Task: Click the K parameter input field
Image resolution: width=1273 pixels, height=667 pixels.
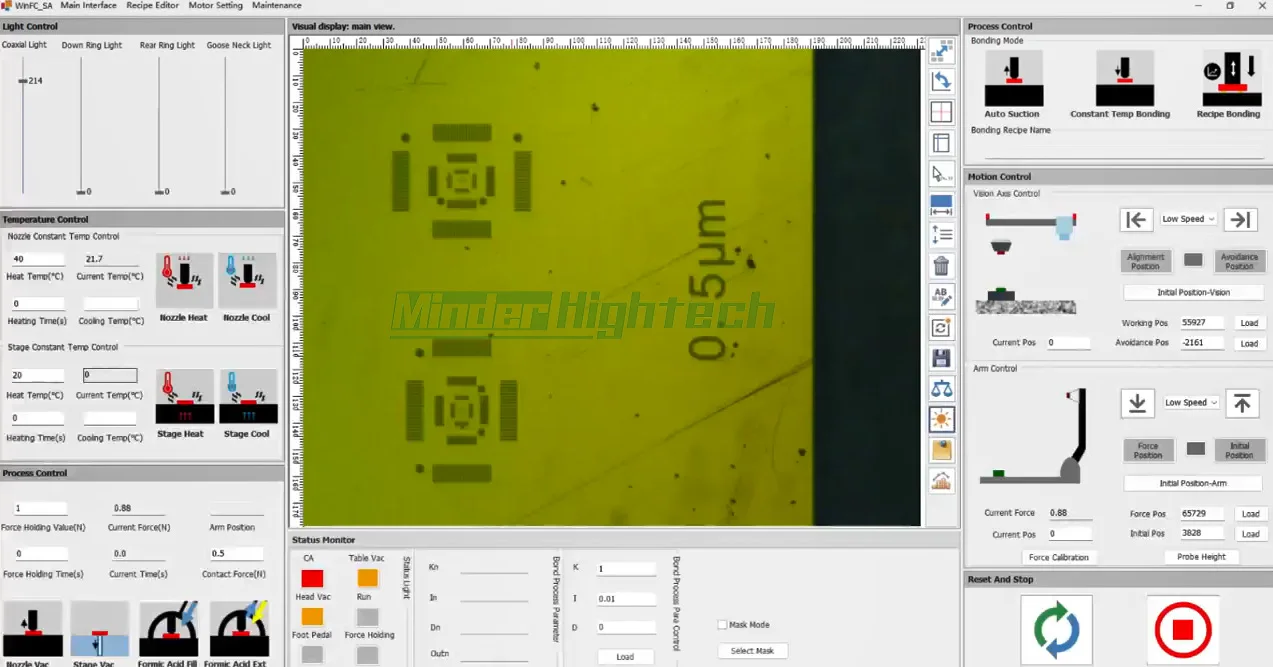Action: [x=625, y=568]
